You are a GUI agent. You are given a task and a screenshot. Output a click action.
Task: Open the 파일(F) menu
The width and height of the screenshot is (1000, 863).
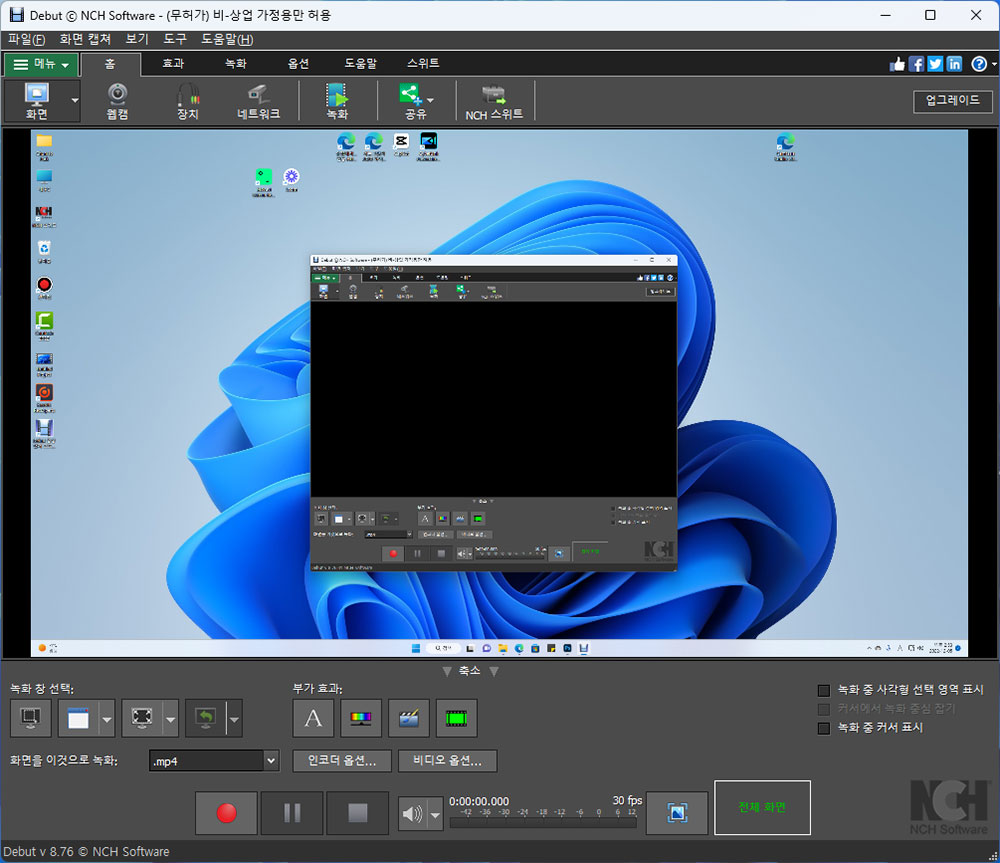pyautogui.click(x=26, y=40)
